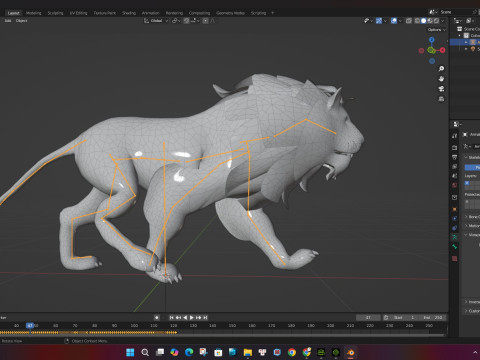The image size is (480, 360).
Task: Open the Tool properties tab
Action: coord(455,136)
